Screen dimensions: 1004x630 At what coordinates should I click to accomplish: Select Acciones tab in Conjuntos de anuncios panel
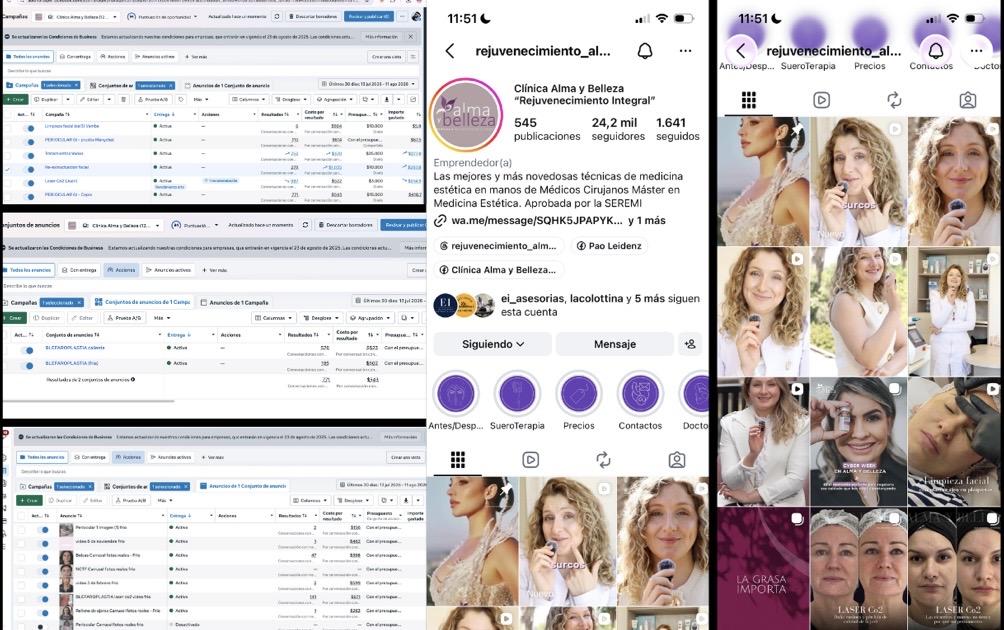122,270
